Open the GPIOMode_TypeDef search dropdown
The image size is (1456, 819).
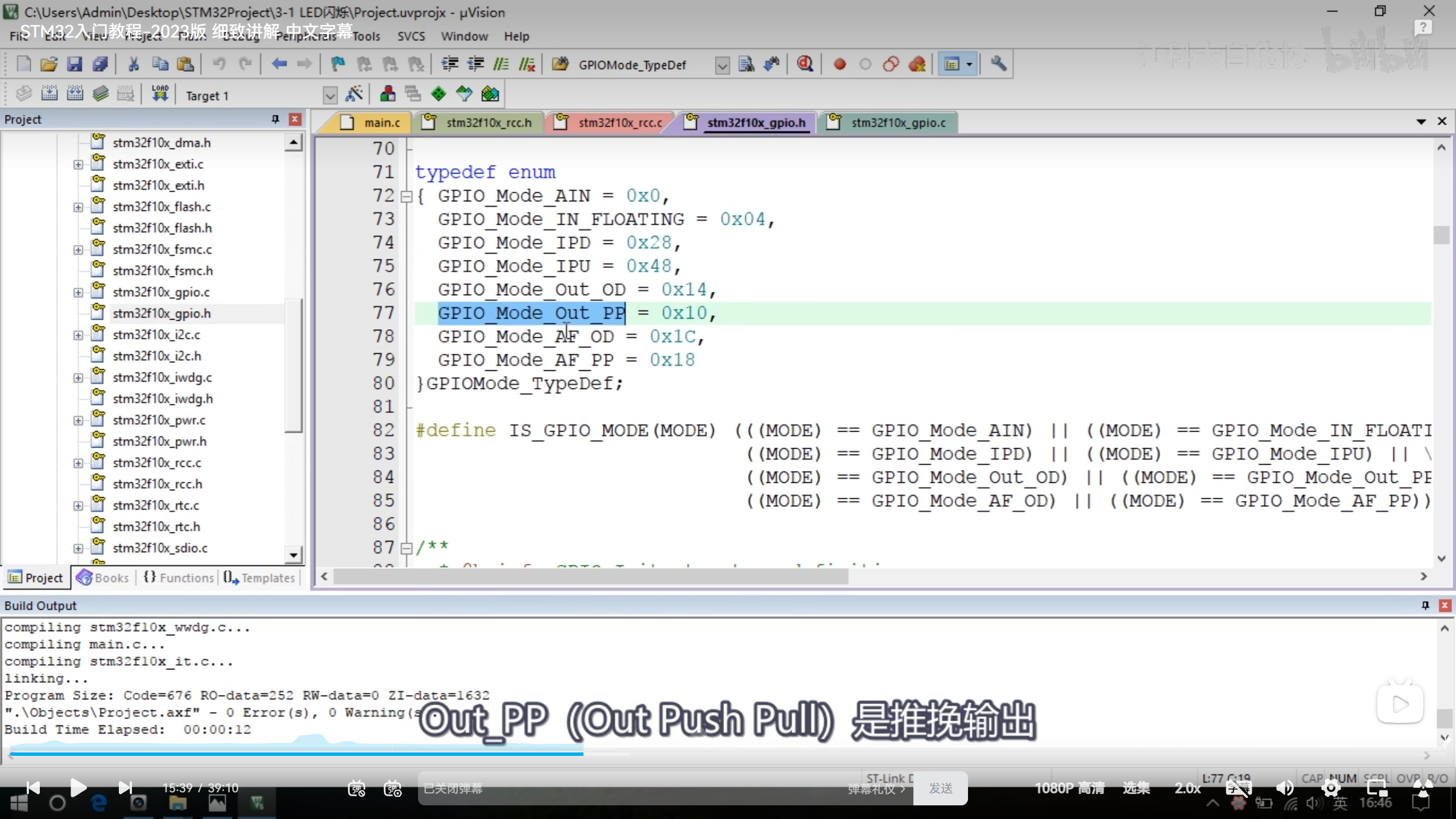(x=722, y=65)
